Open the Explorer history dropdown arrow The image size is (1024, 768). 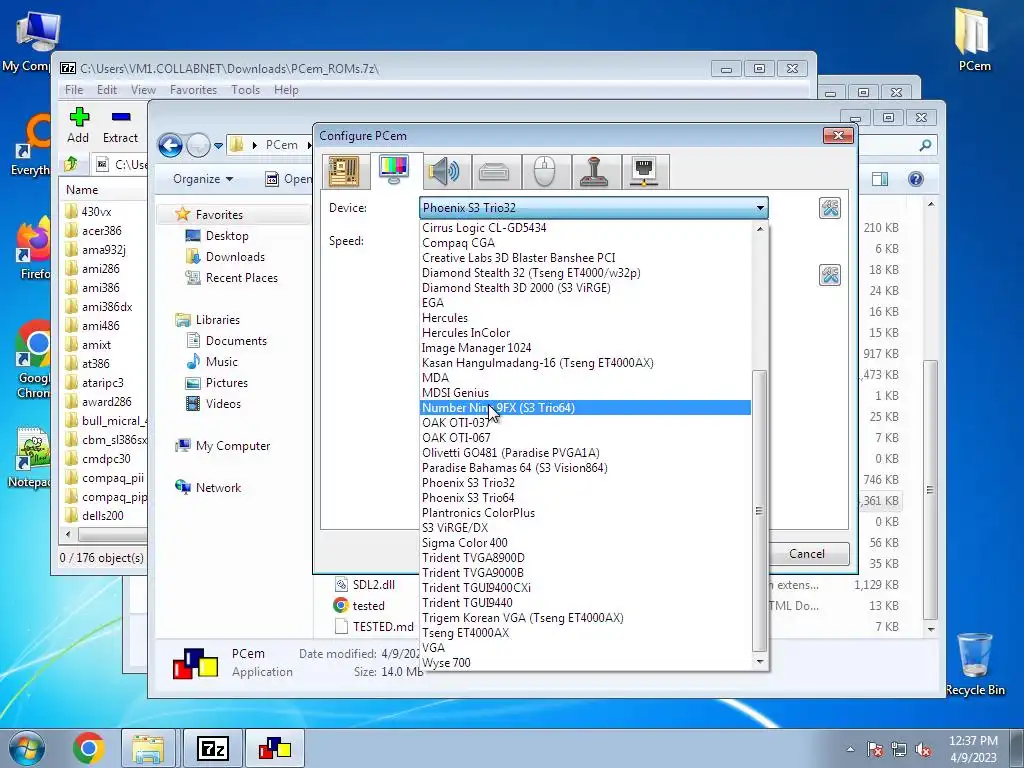click(218, 146)
